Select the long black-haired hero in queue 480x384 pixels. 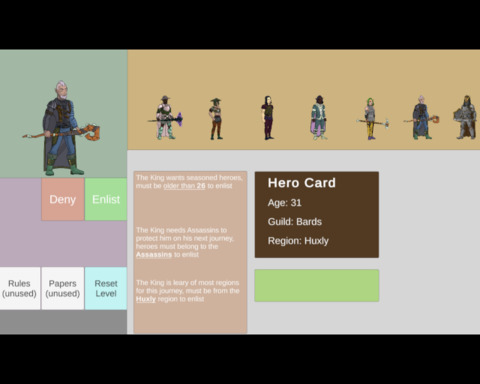[267, 118]
